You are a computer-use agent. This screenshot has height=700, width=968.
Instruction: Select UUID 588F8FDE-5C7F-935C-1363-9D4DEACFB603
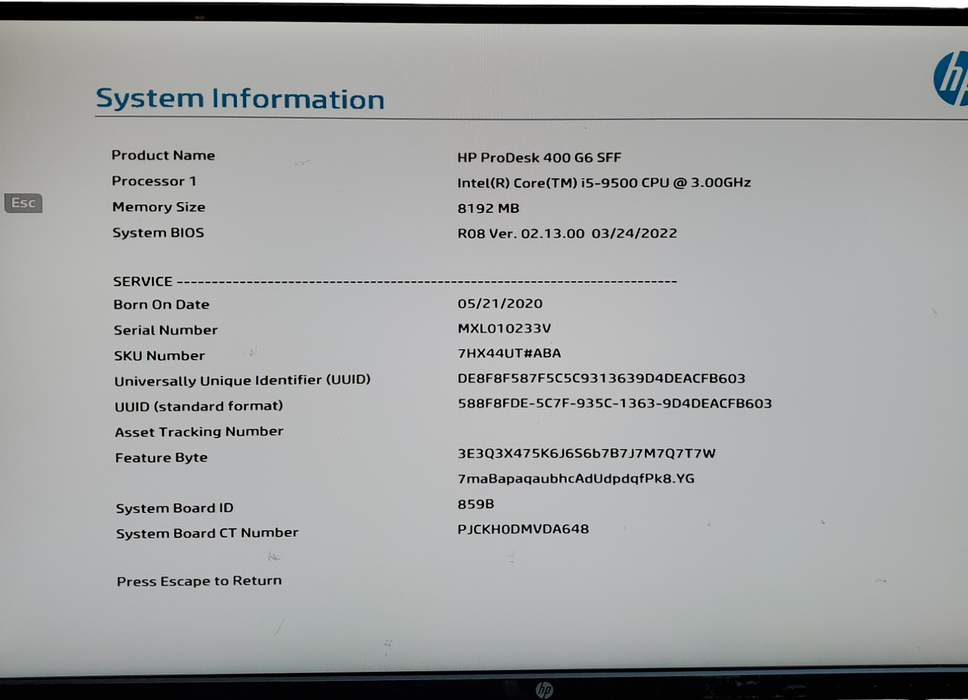[x=615, y=404]
